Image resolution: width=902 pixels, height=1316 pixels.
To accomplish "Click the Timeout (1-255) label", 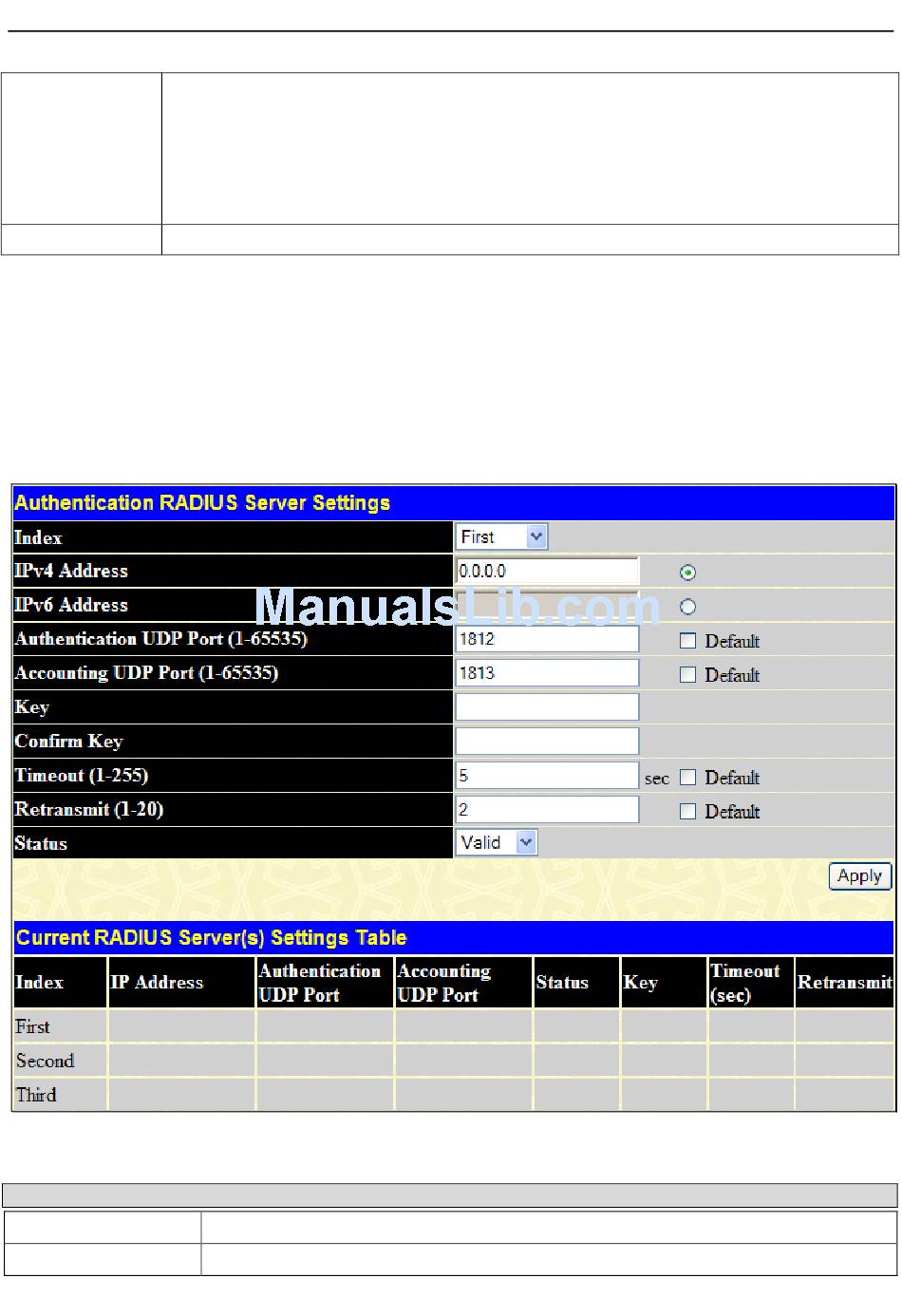I will click(x=82, y=776).
